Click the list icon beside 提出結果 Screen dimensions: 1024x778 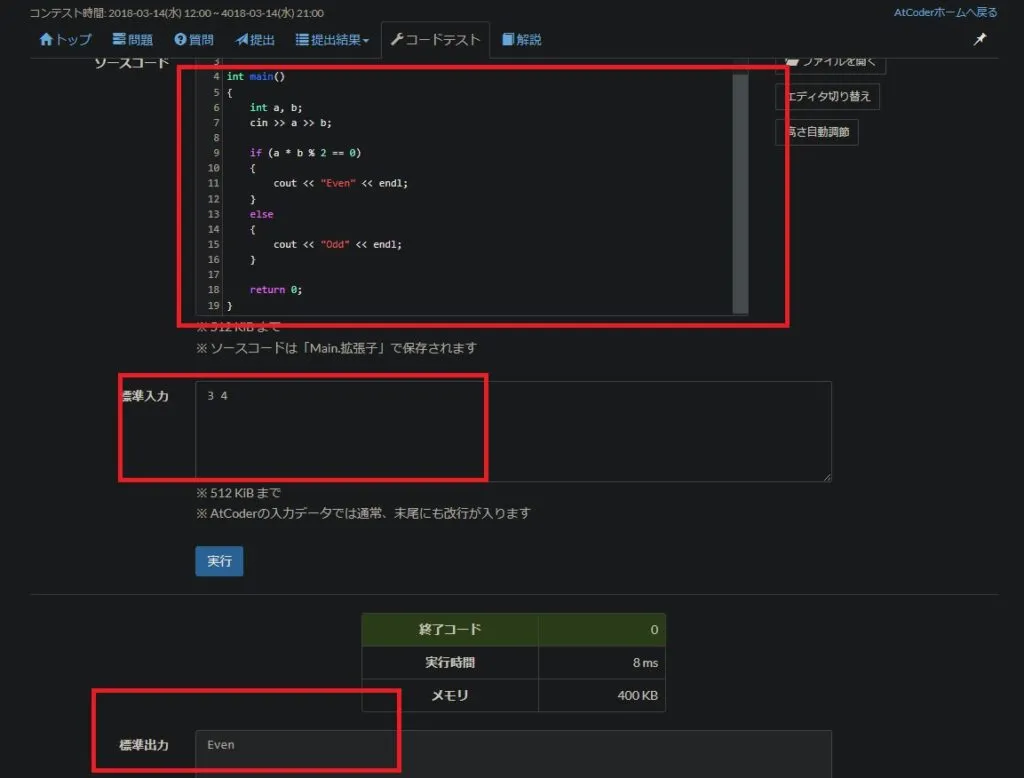pos(302,40)
